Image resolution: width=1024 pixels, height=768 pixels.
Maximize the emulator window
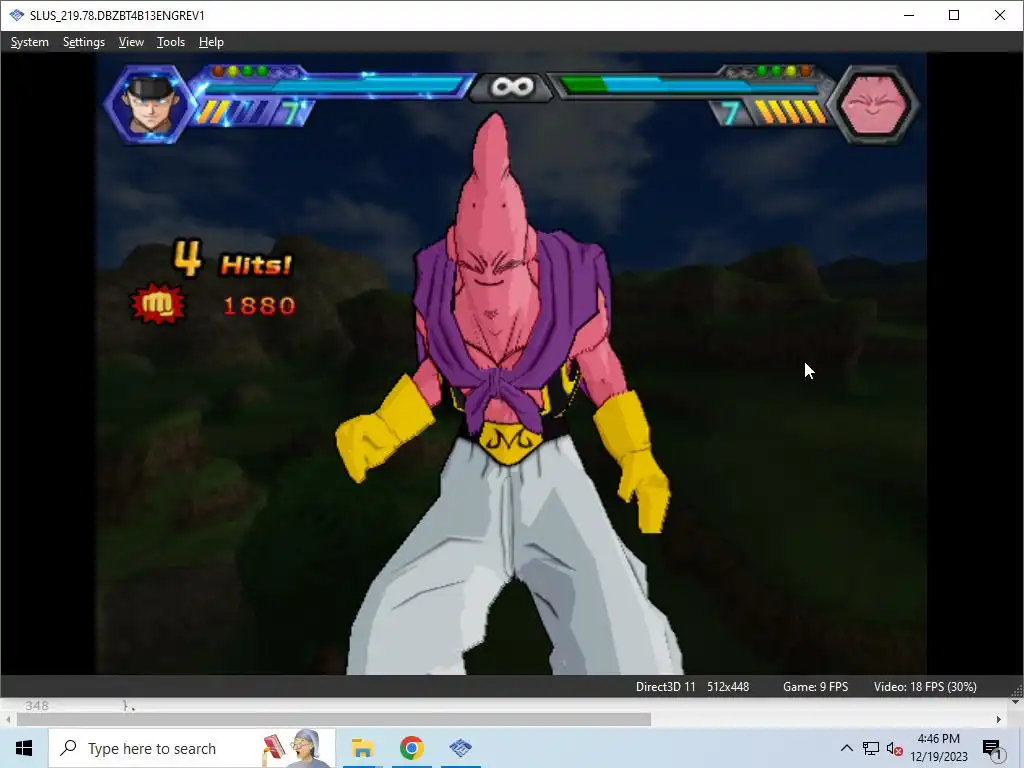(953, 15)
